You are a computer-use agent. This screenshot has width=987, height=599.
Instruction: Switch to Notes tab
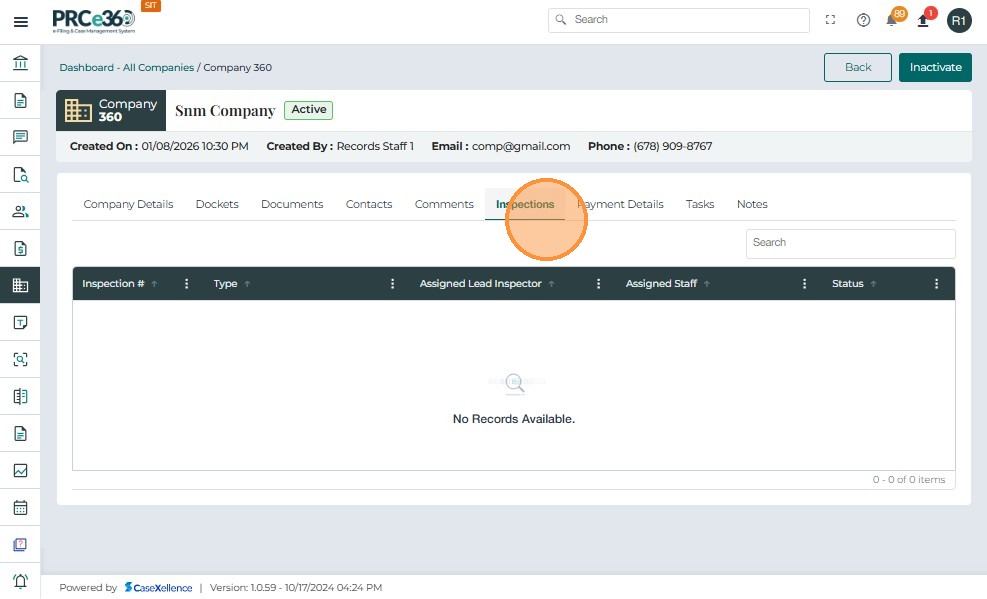pyautogui.click(x=752, y=204)
